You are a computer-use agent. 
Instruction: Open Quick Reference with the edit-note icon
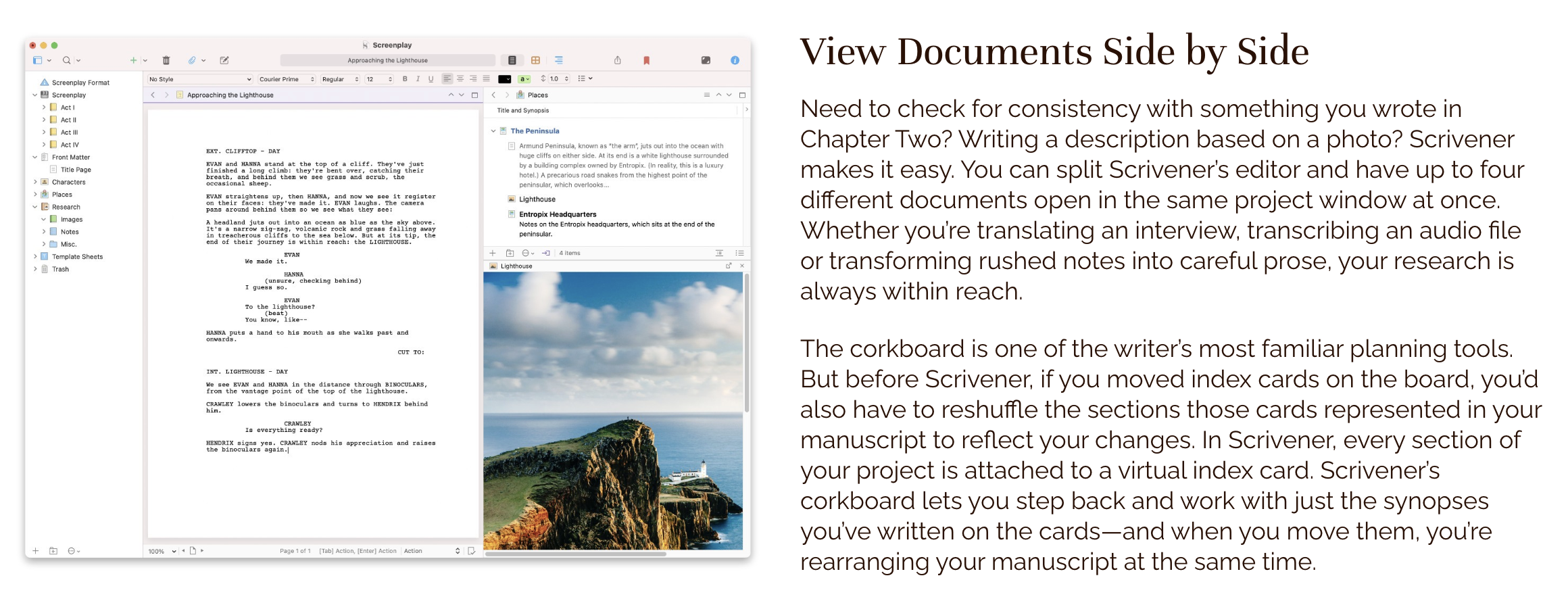pyautogui.click(x=224, y=60)
